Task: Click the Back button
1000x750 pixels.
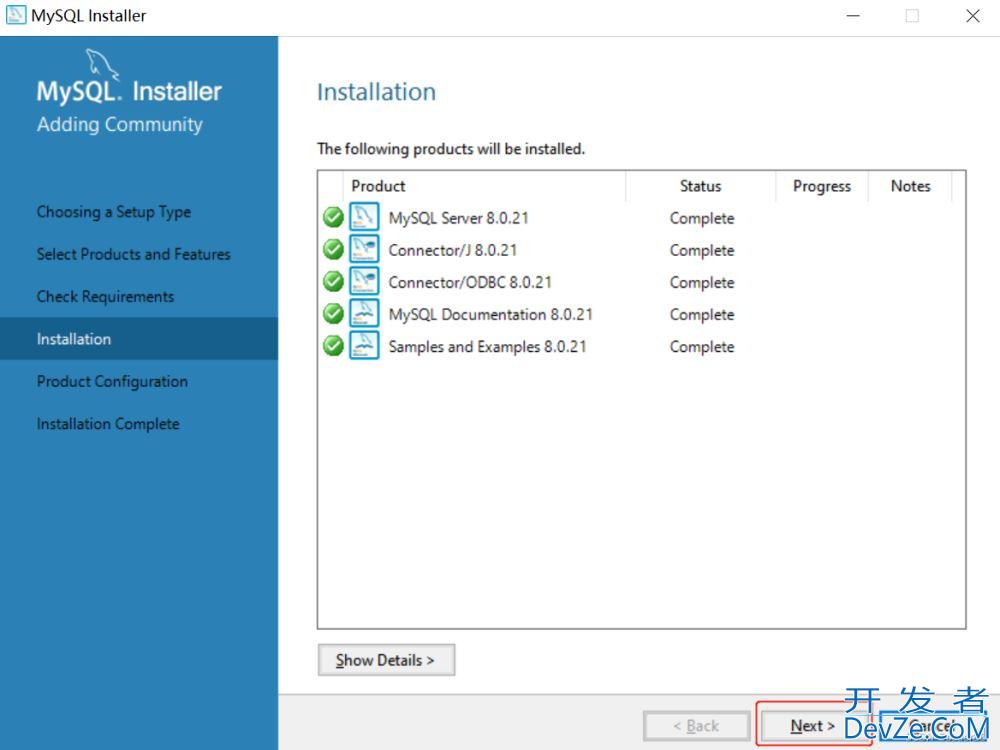Action: (x=696, y=726)
